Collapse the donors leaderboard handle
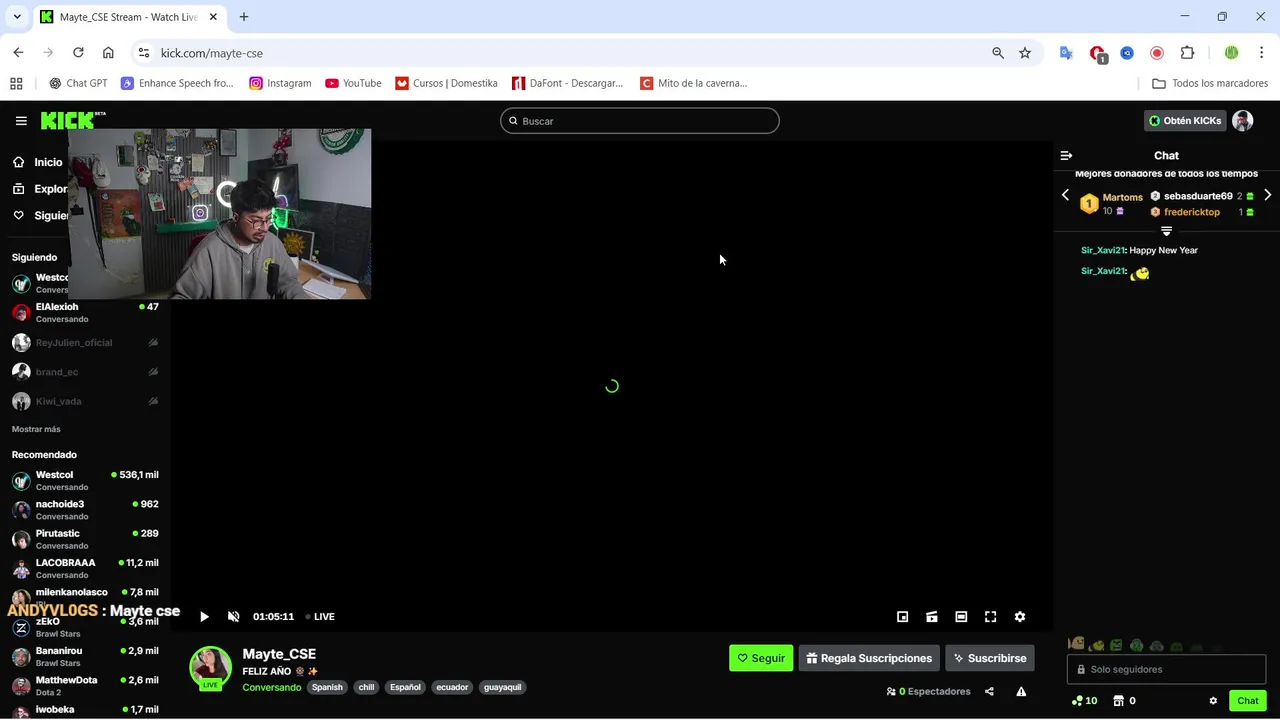1280x720 pixels. [x=1166, y=231]
